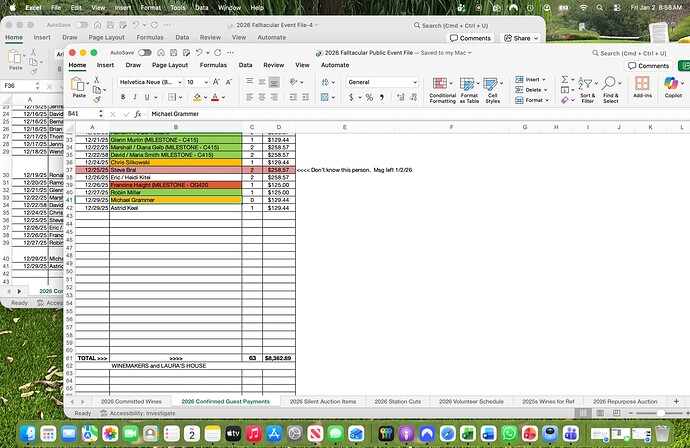Click Format cells button in ribbon

click(x=532, y=100)
